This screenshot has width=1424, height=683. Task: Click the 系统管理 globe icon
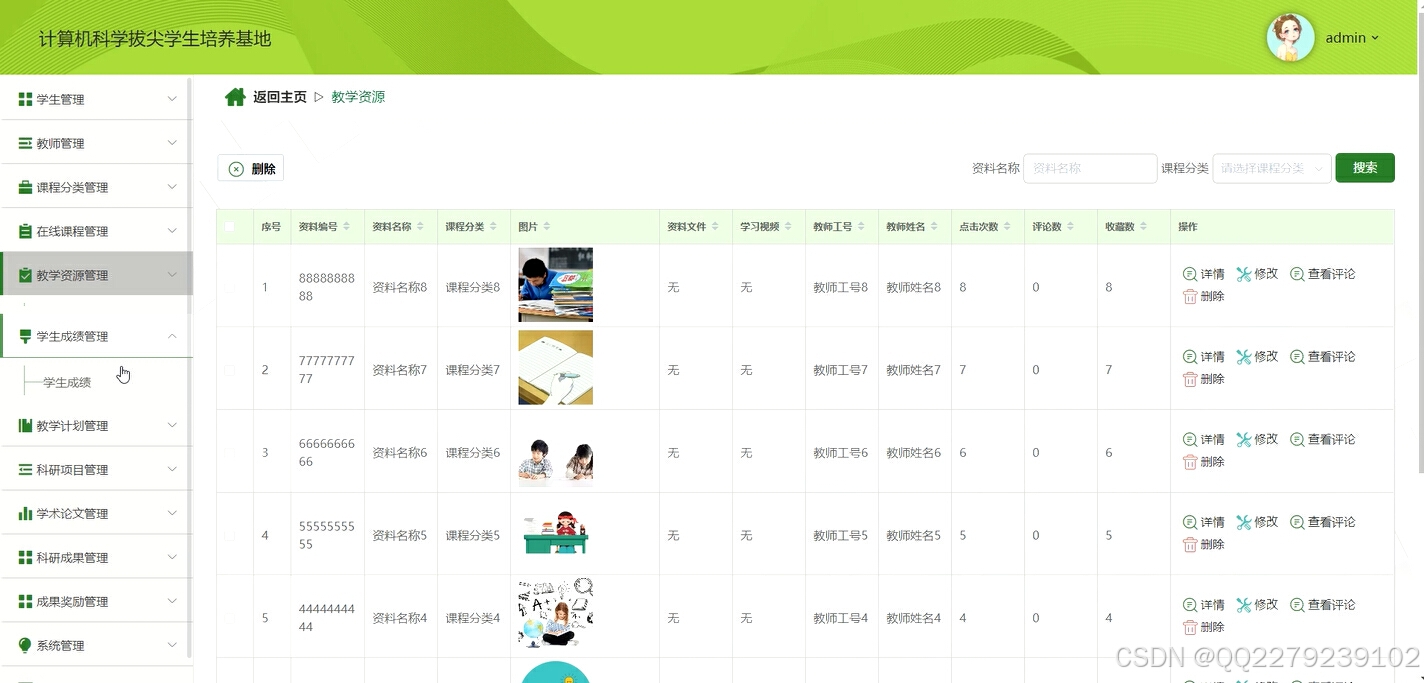pos(23,645)
